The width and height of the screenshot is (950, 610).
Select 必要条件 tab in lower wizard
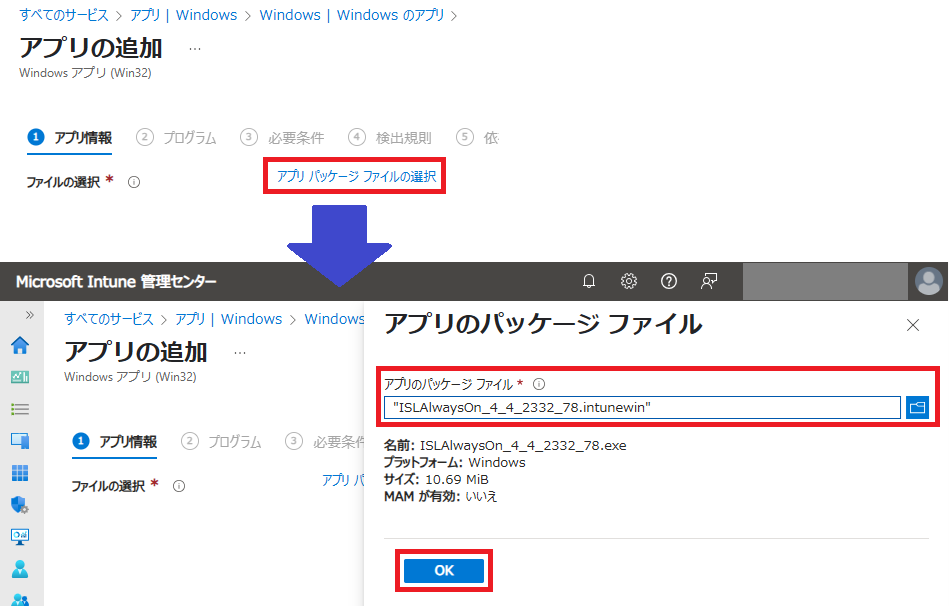(324, 442)
